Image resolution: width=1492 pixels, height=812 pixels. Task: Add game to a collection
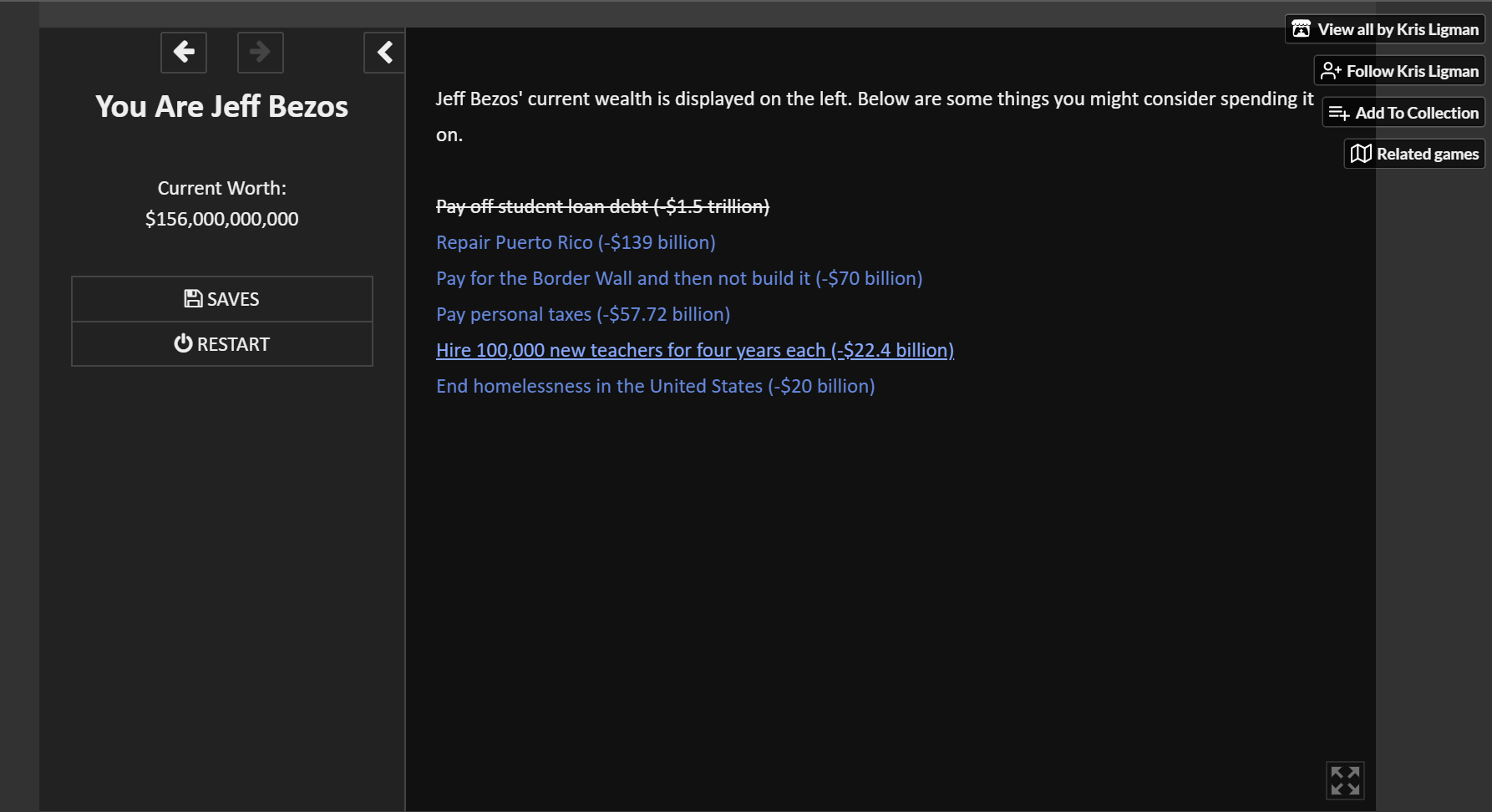click(1403, 113)
